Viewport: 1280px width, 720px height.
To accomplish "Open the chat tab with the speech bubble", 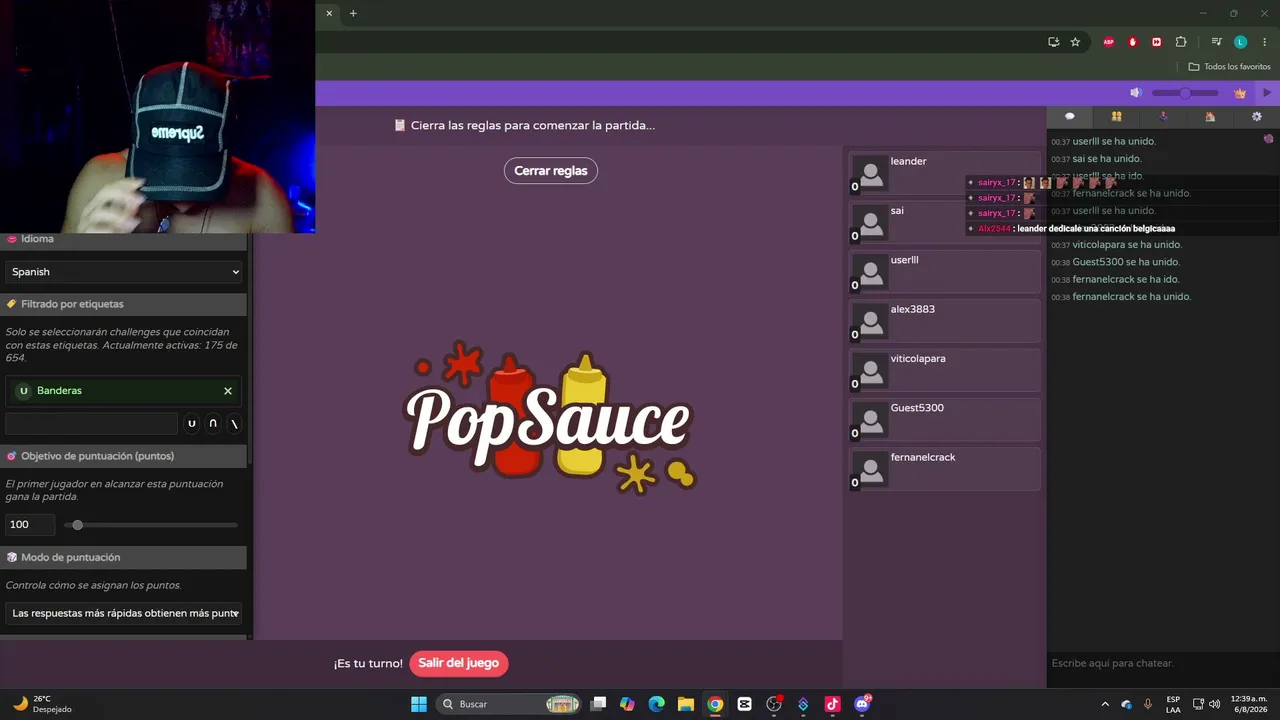I will pos(1069,117).
